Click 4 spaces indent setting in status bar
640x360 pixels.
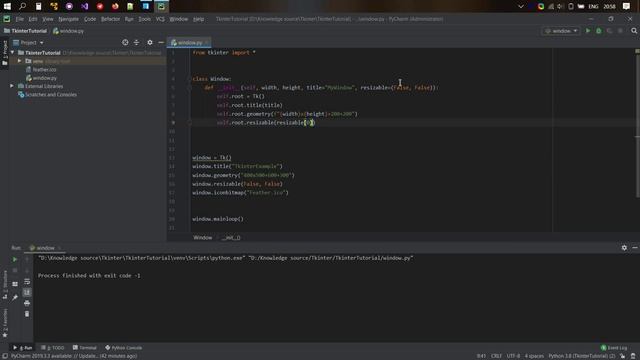534,356
